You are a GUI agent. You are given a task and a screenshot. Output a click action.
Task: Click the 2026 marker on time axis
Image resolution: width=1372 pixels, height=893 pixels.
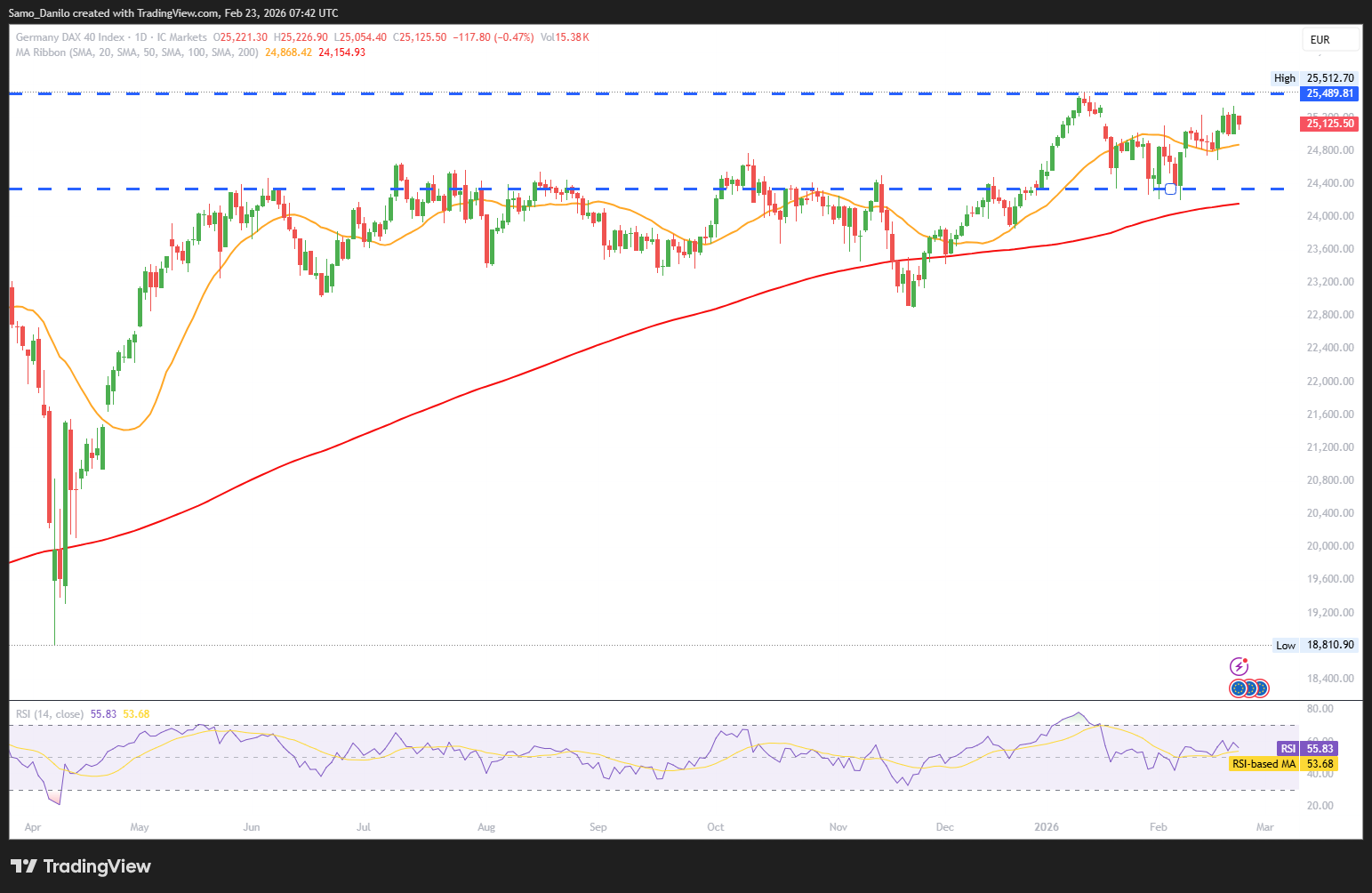(1047, 827)
